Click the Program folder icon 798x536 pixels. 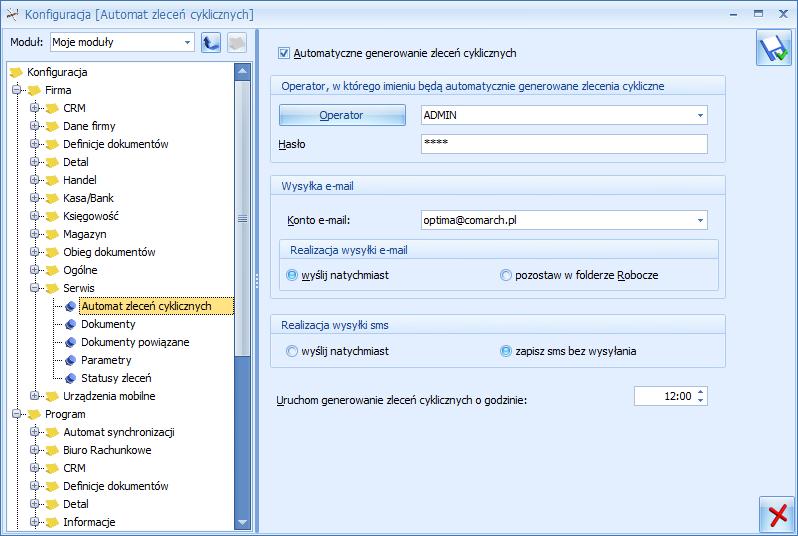(34, 414)
